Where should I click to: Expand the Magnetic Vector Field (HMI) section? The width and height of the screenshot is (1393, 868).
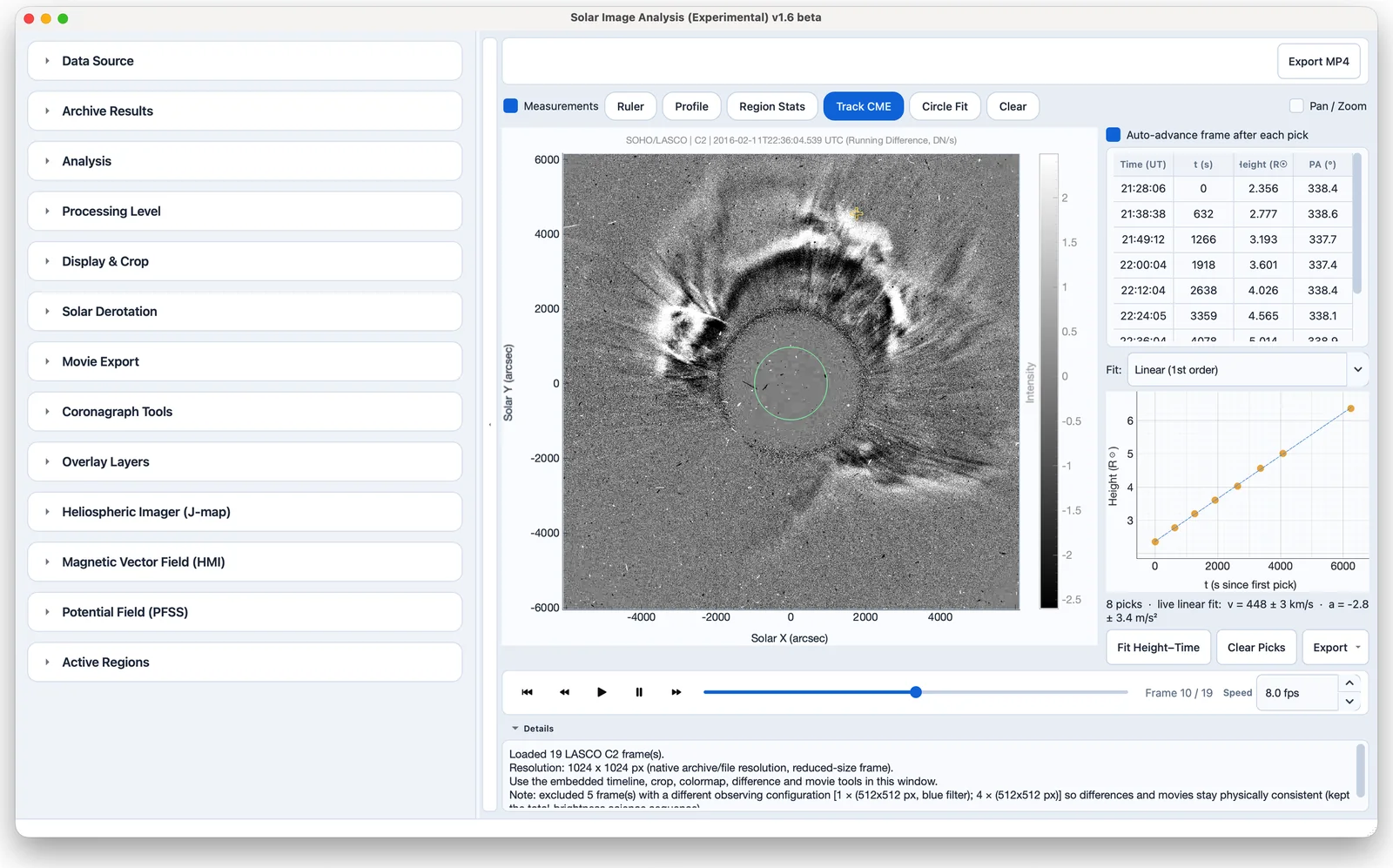245,562
